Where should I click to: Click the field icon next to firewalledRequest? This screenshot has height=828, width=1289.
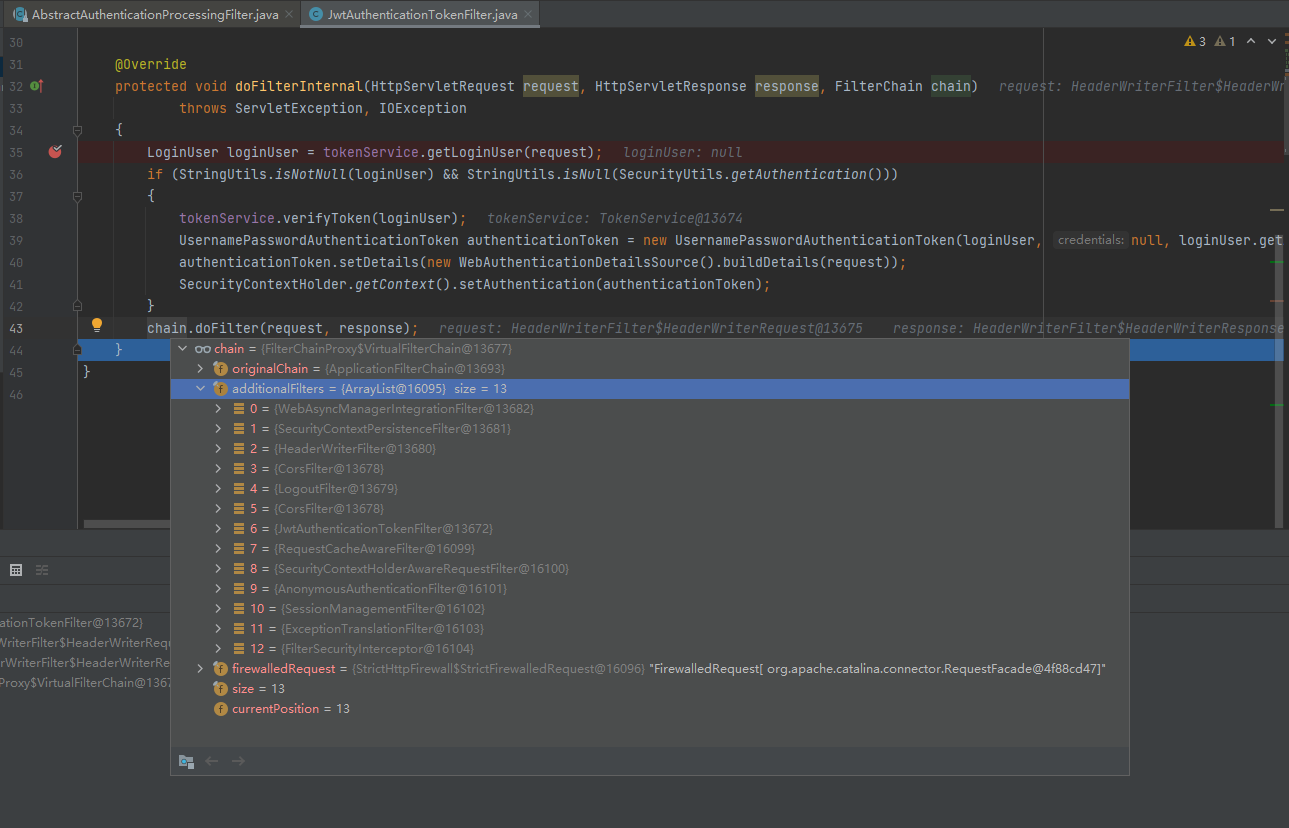pyautogui.click(x=221, y=669)
